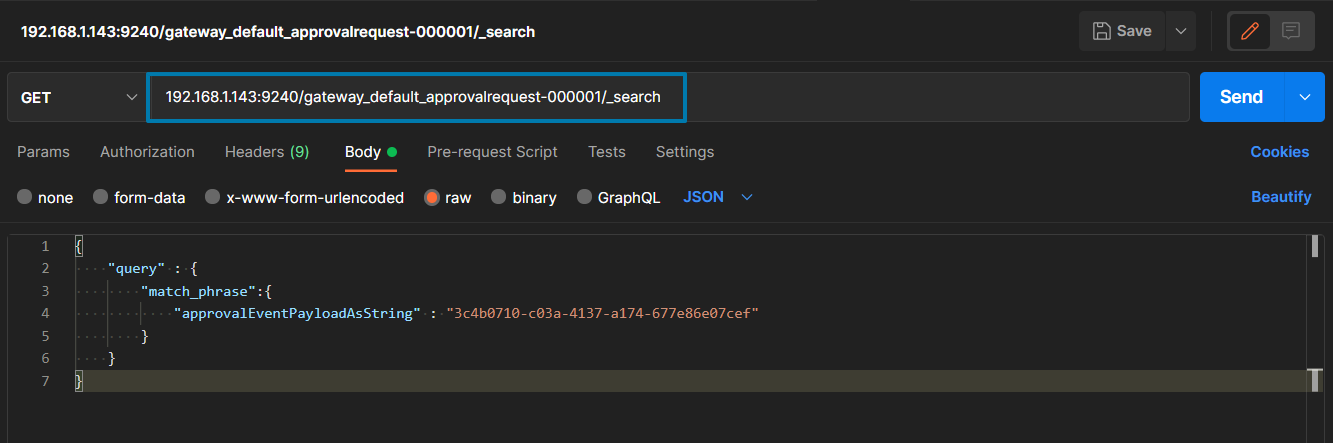The width and height of the screenshot is (1333, 443).
Task: Open the Authorization tab
Action: (147, 152)
